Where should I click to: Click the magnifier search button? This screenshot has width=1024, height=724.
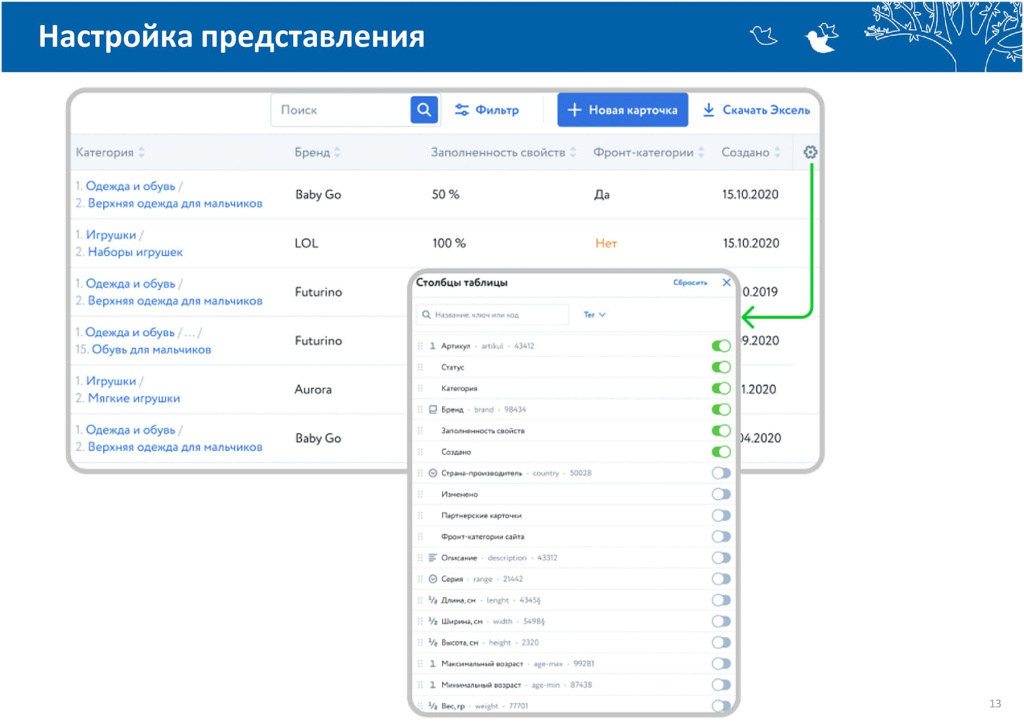click(x=424, y=110)
